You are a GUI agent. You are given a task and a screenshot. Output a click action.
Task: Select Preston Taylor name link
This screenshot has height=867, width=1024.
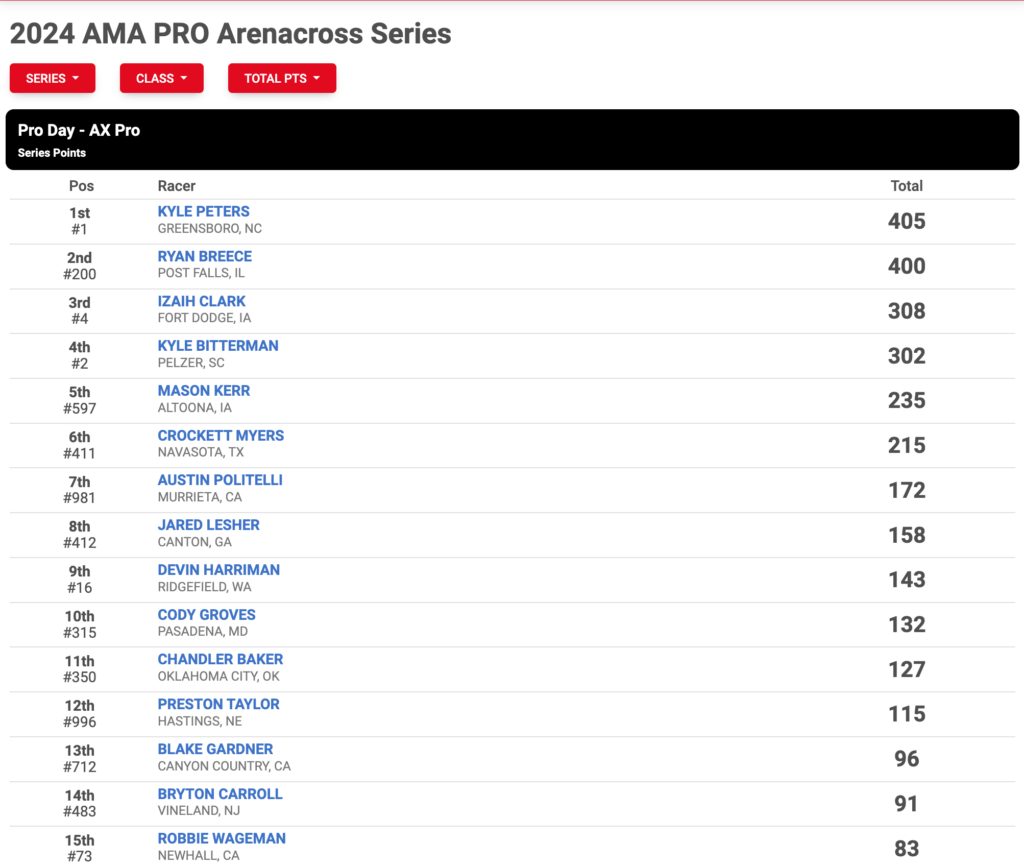tap(218, 704)
